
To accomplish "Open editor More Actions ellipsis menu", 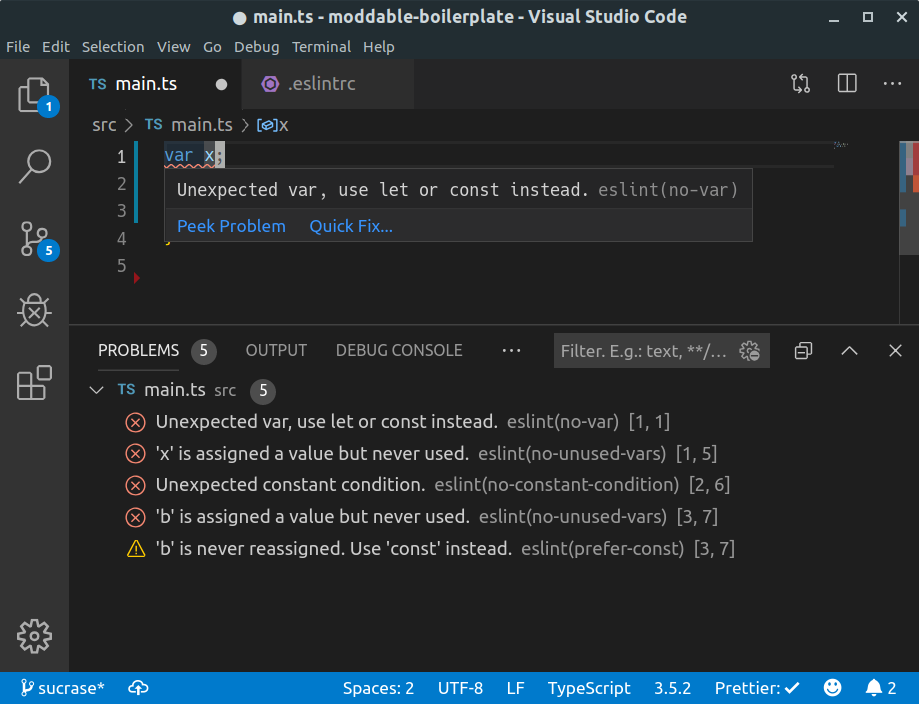I will coord(892,84).
